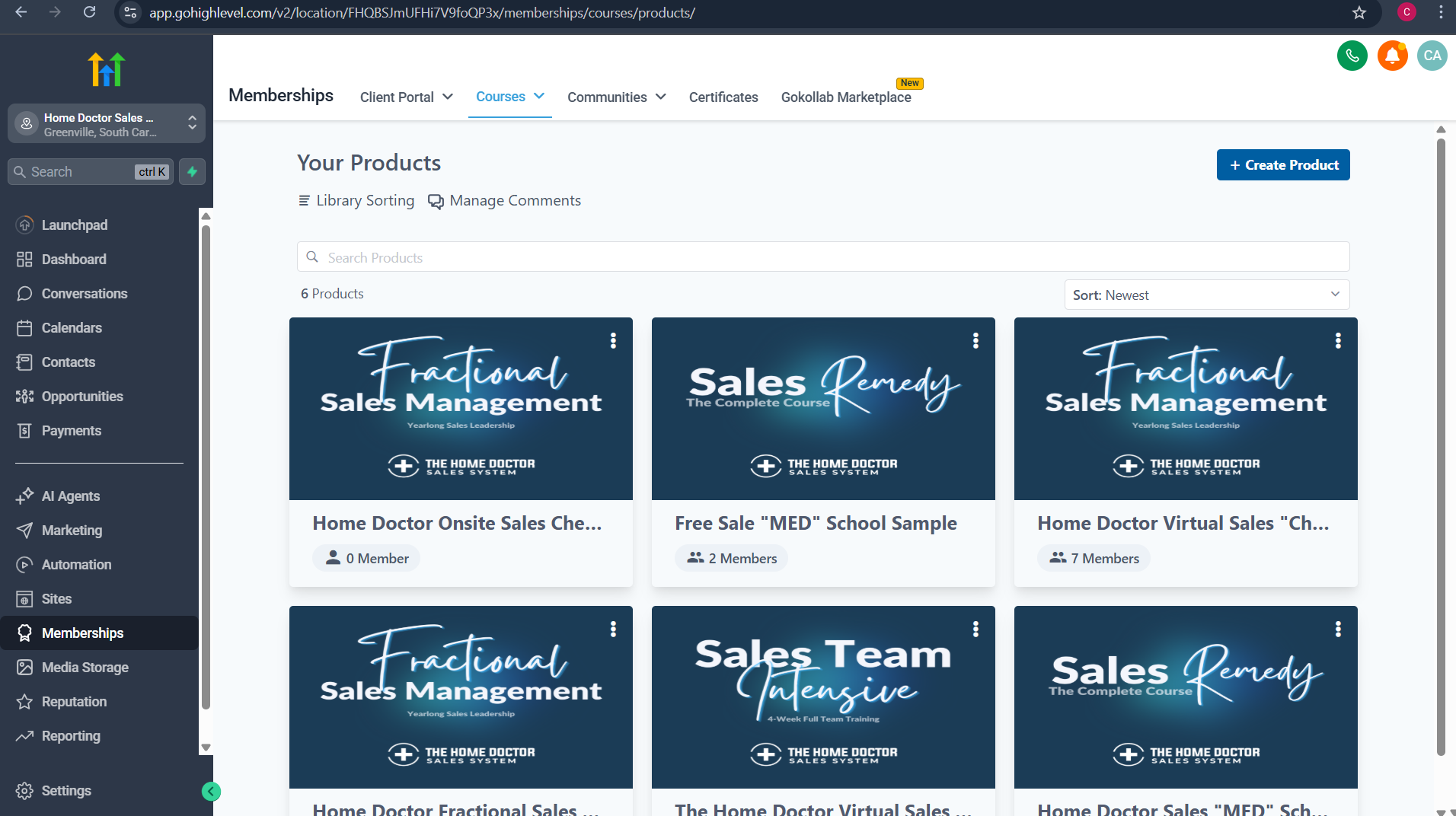
Task: Click the 2 Members badge
Action: tap(731, 558)
